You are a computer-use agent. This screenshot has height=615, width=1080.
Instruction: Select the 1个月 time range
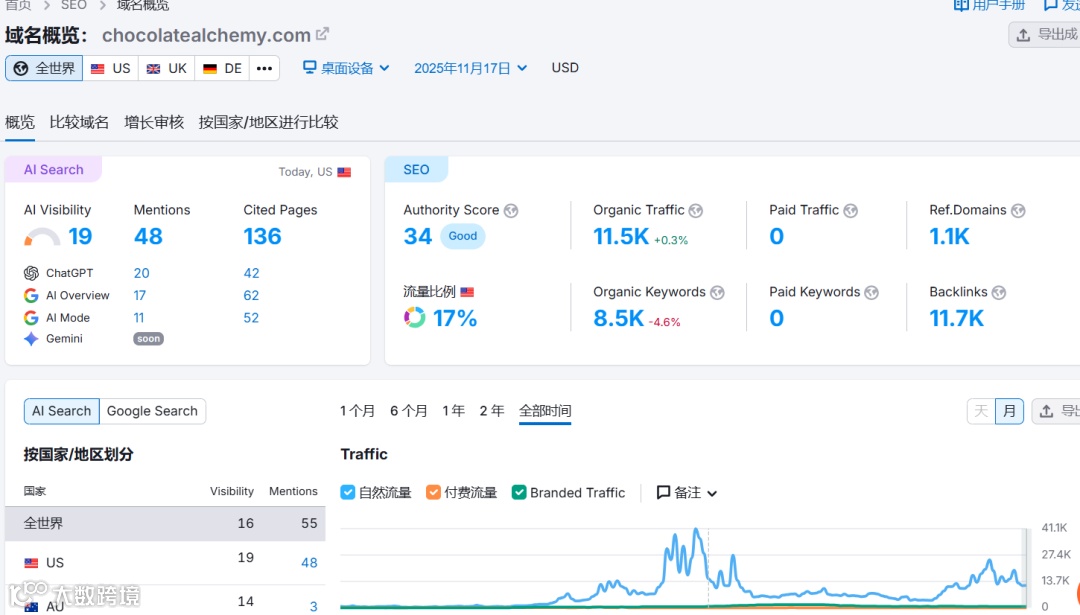[x=357, y=411]
